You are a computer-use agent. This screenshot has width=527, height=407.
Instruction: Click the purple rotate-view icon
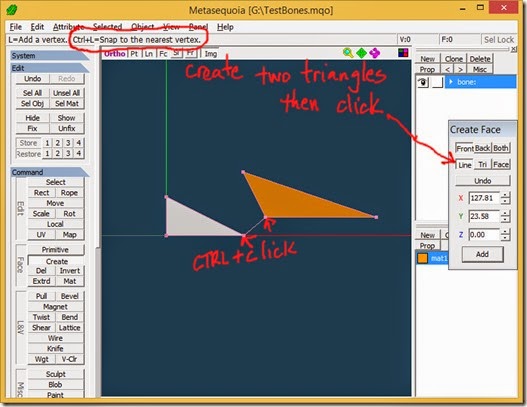pos(374,53)
